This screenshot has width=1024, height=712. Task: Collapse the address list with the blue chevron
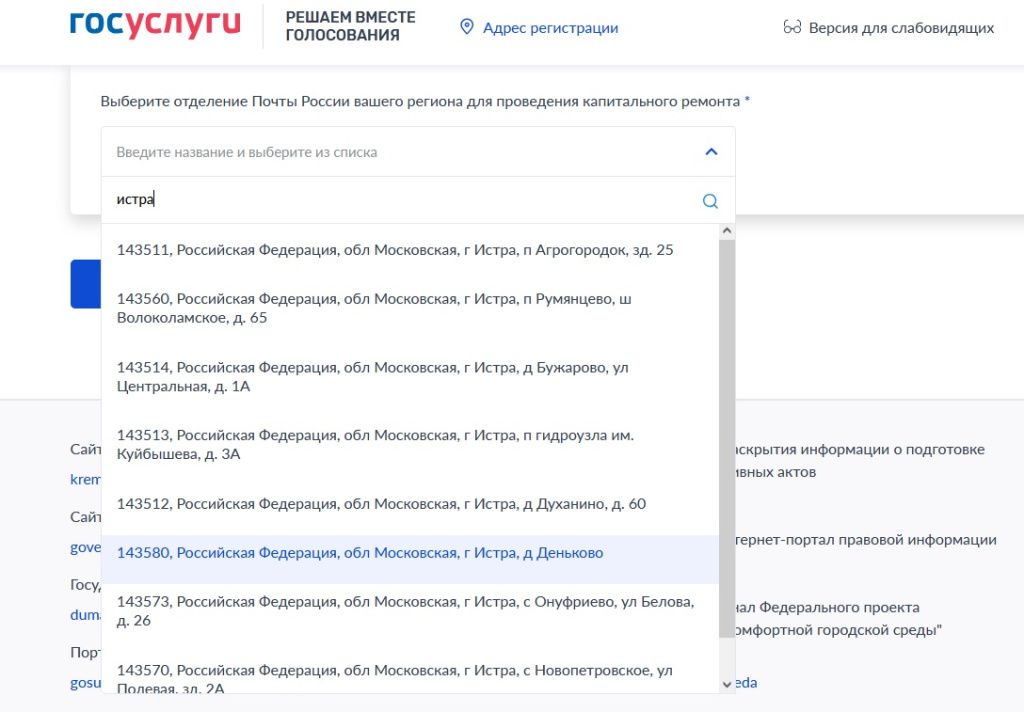tap(710, 150)
